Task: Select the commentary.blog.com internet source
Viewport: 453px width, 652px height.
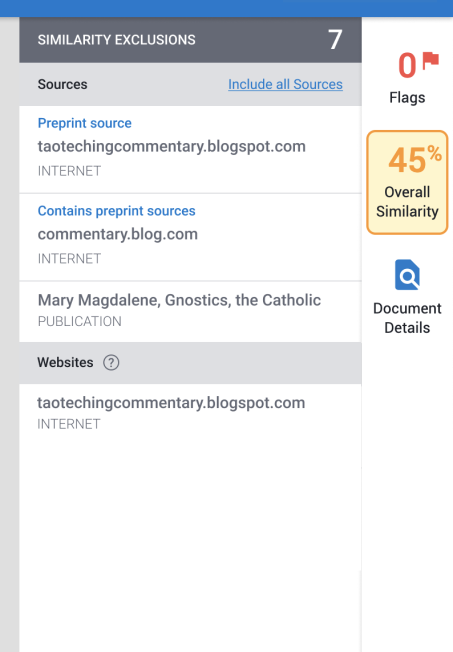Action: (x=190, y=237)
